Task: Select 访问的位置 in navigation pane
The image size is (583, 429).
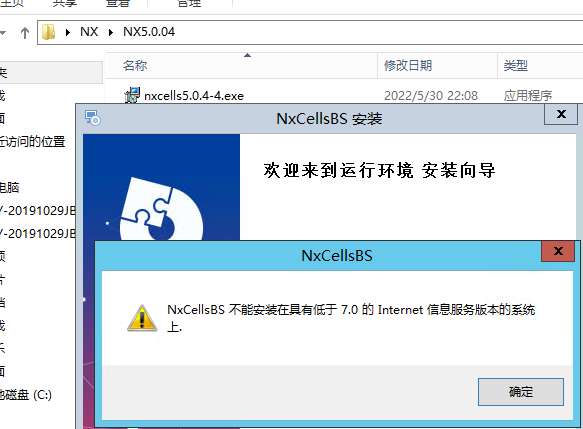Action: coord(32,142)
